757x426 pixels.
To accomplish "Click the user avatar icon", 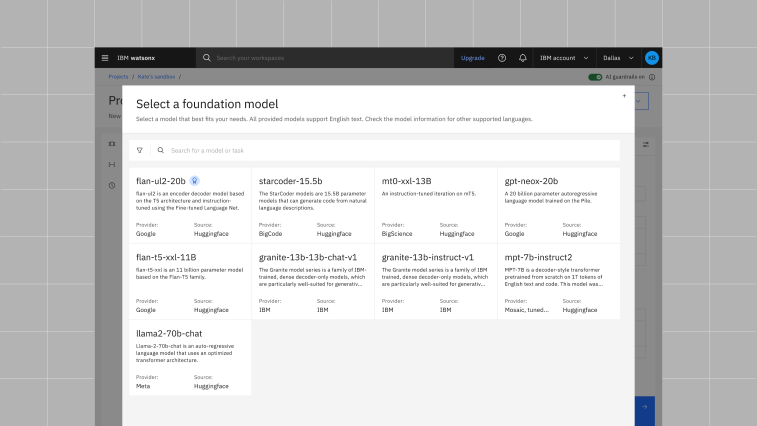I will (x=651, y=58).
